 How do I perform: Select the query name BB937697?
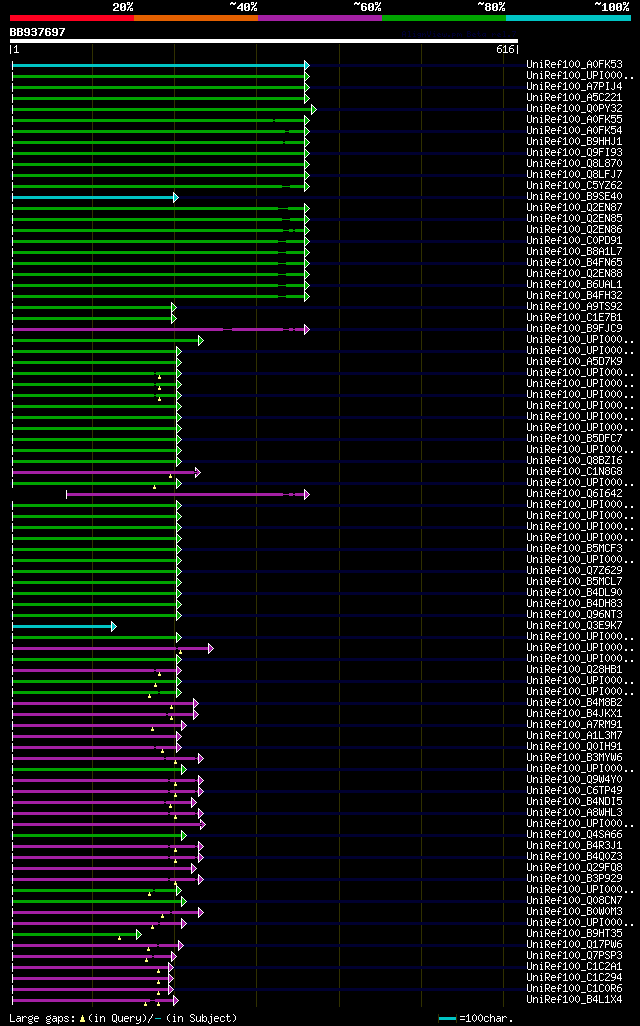click(37, 32)
